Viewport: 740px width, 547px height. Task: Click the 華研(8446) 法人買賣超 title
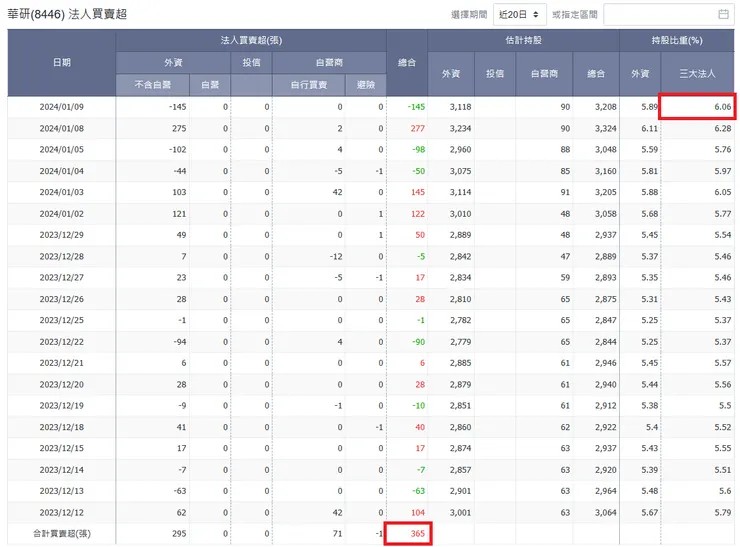[x=67, y=14]
